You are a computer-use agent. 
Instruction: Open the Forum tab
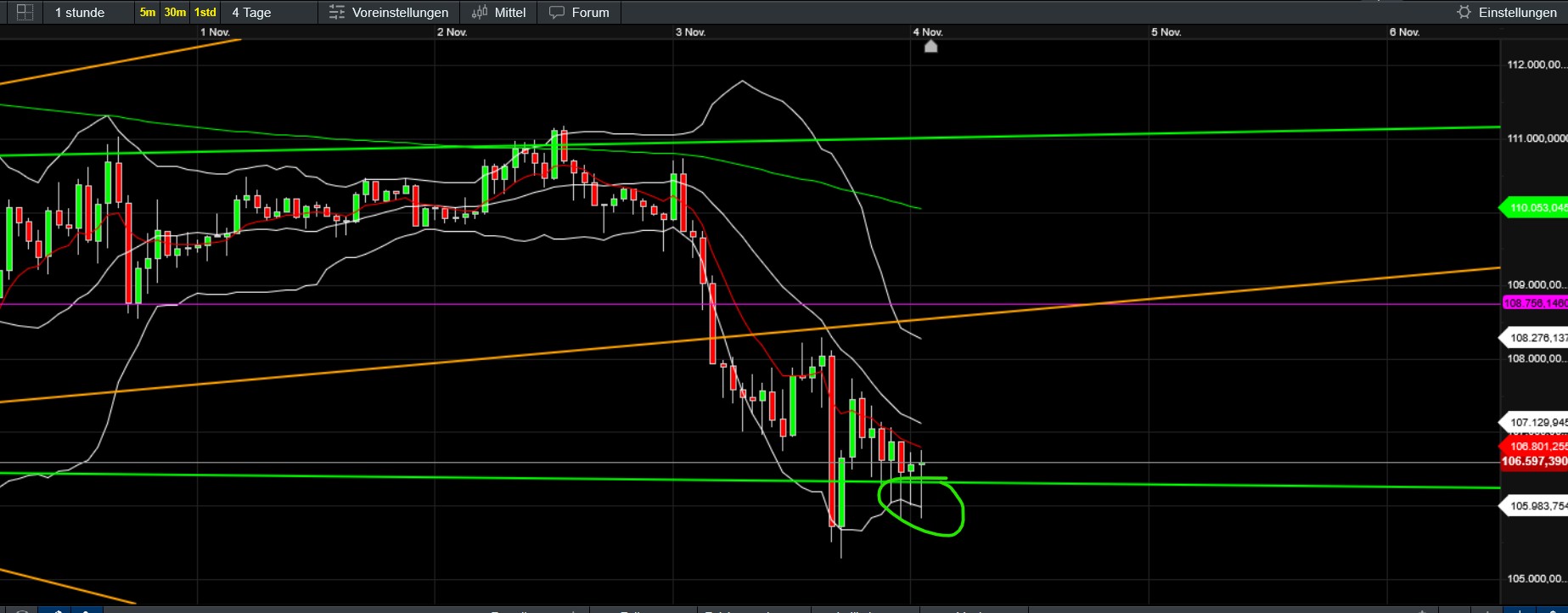click(580, 13)
